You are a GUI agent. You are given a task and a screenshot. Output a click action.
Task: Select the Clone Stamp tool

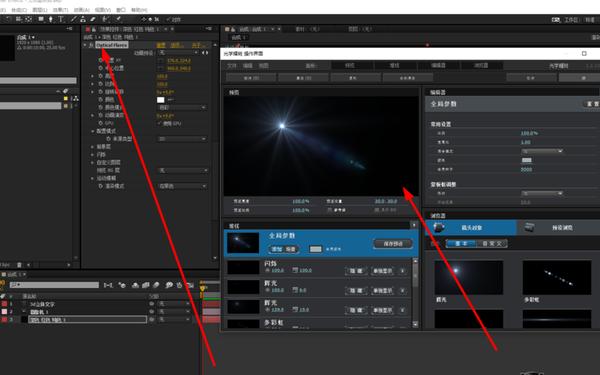pyautogui.click(x=83, y=19)
